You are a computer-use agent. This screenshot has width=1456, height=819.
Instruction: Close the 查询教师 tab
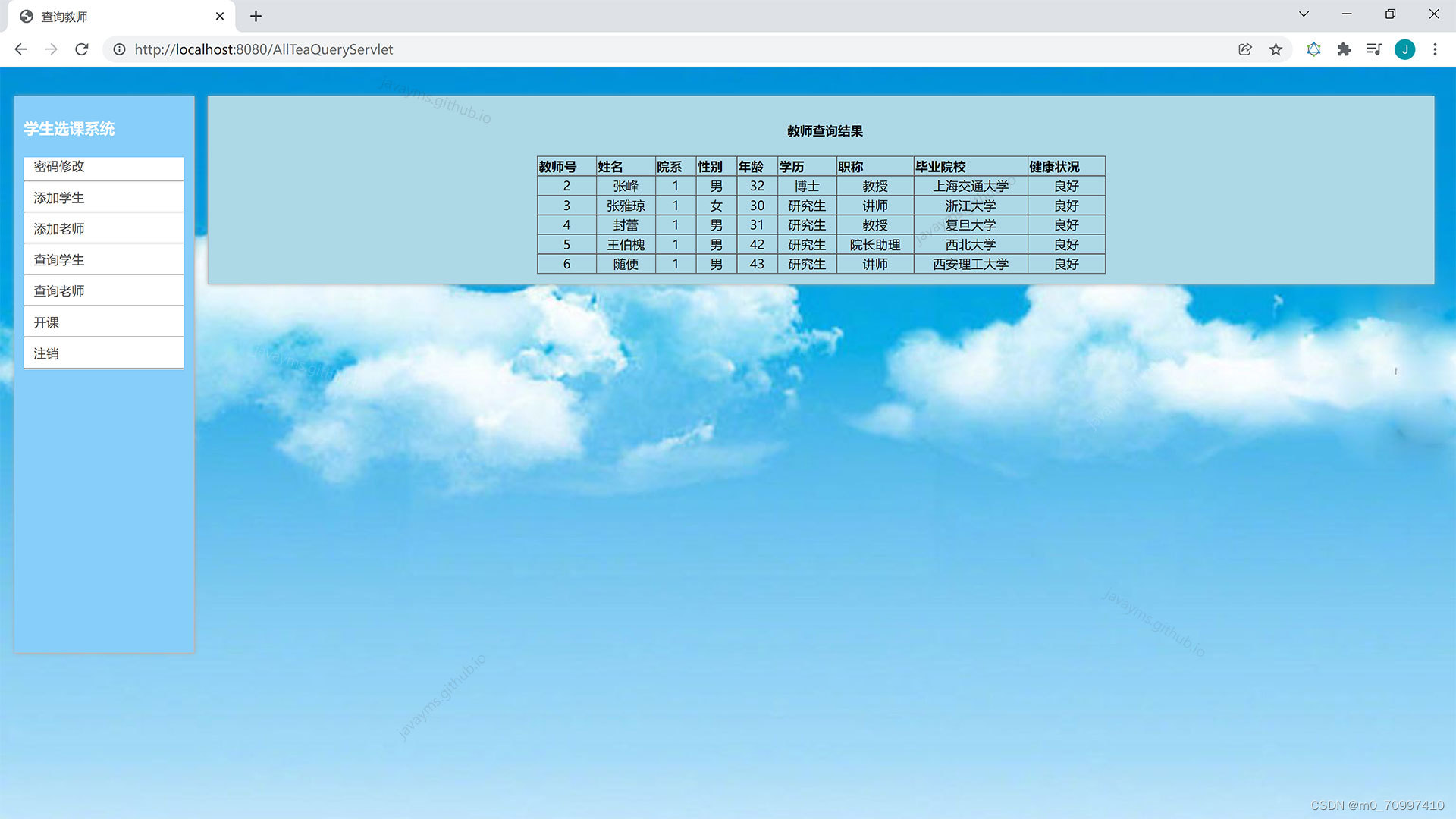point(220,16)
